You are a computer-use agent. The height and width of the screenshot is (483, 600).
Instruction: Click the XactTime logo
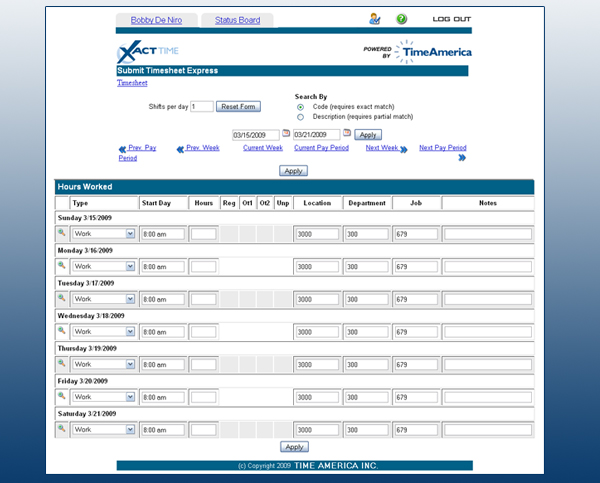148,52
